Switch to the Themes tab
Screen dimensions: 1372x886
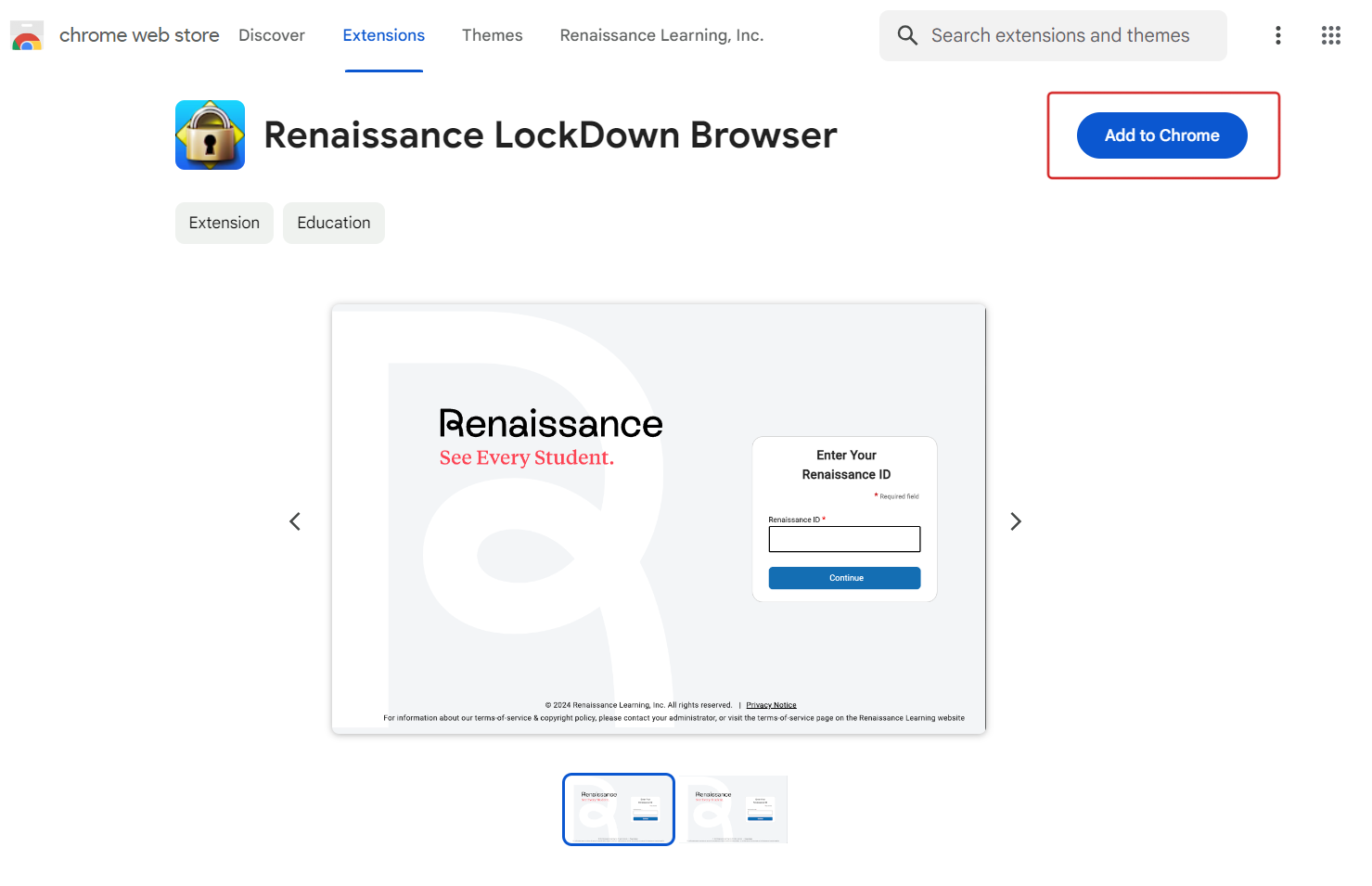pos(493,35)
